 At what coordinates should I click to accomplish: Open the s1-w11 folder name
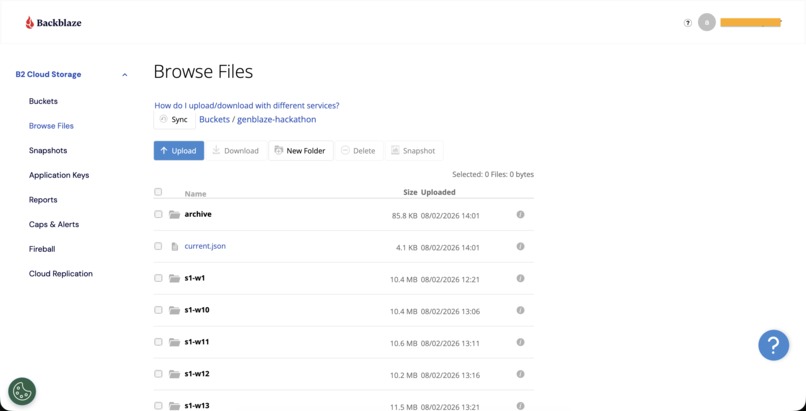tap(197, 342)
